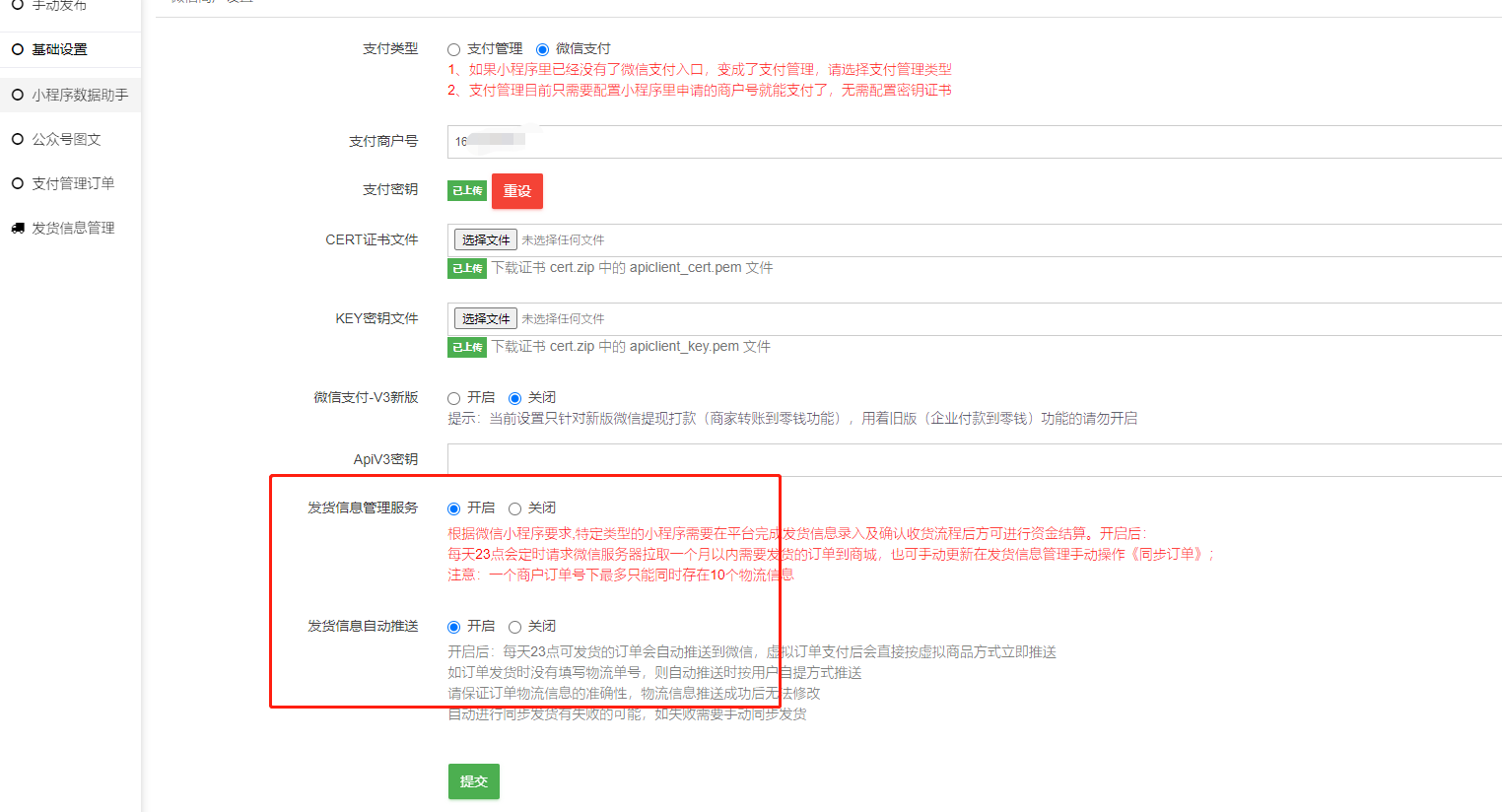Disable 发货信息自动推送 via 关闭 radio

[x=514, y=627]
